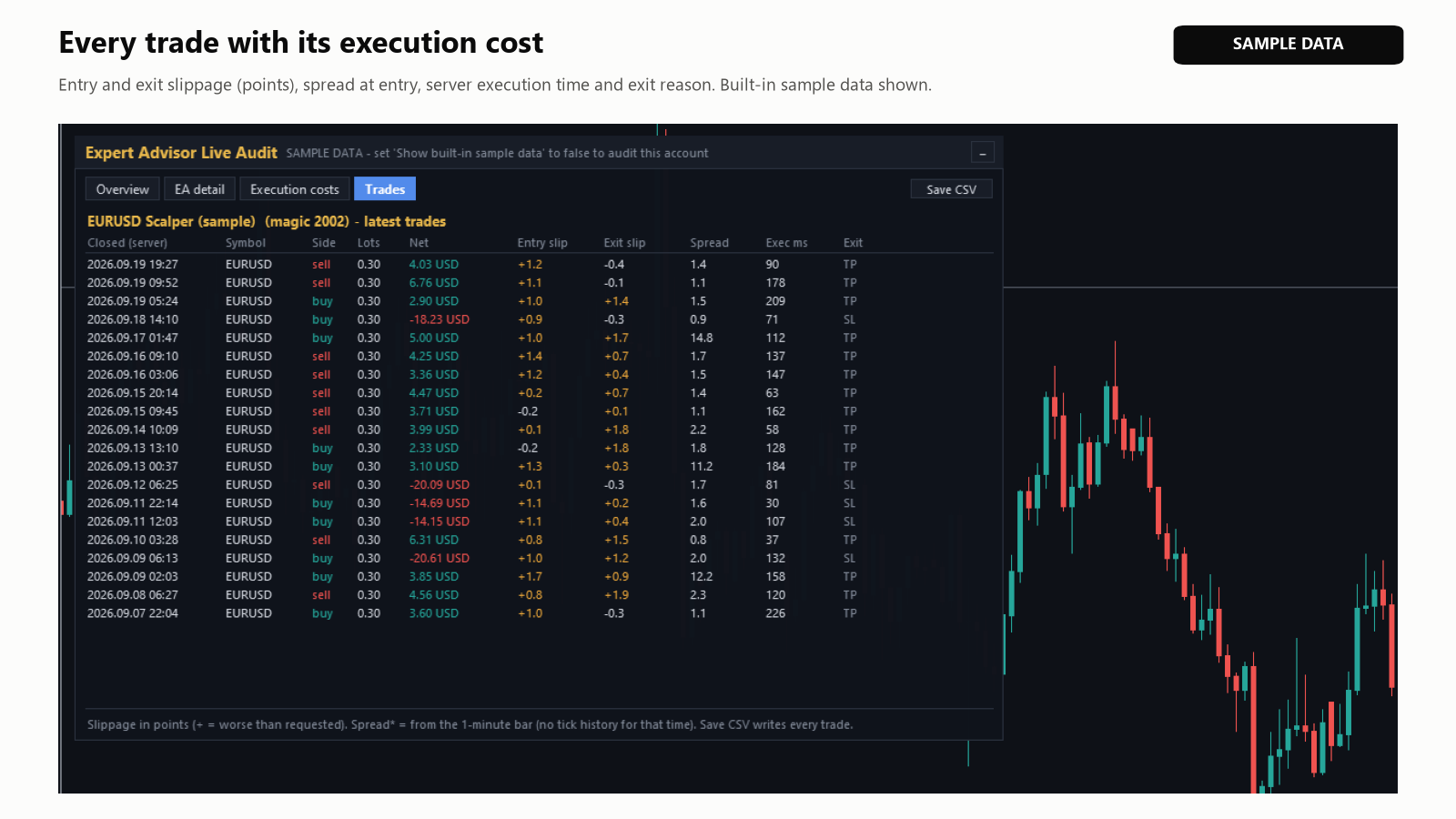Click the -20.09 USD net value
1456x819 pixels.
[x=439, y=485]
